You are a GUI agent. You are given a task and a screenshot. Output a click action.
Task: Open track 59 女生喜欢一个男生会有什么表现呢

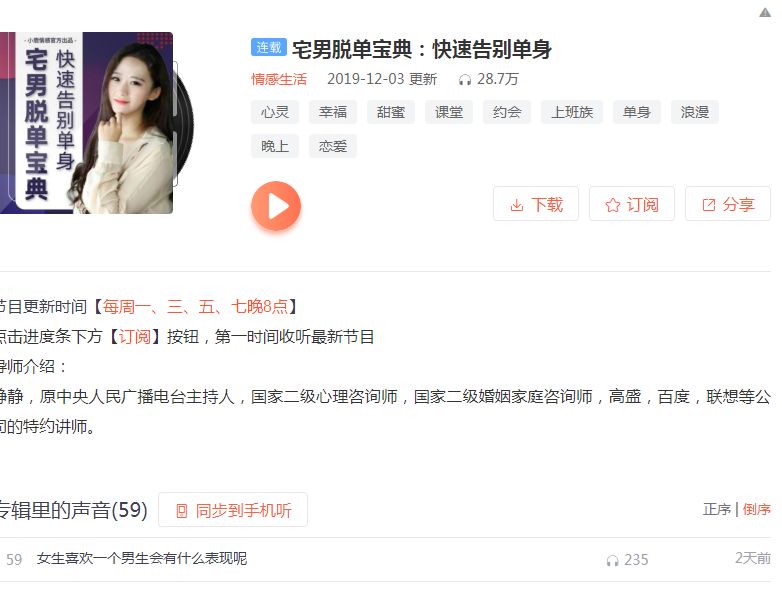coord(142,559)
